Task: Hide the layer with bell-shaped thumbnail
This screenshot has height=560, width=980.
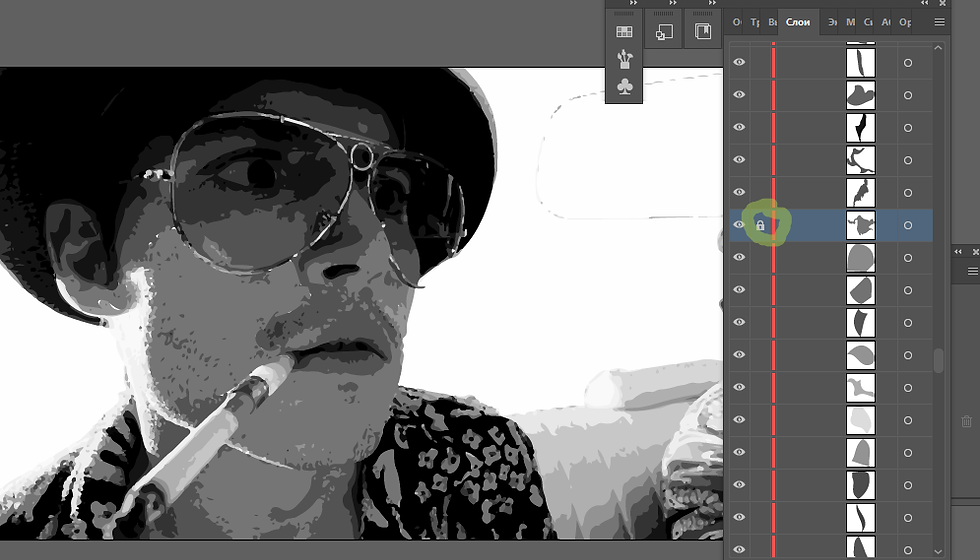Action: click(739, 452)
